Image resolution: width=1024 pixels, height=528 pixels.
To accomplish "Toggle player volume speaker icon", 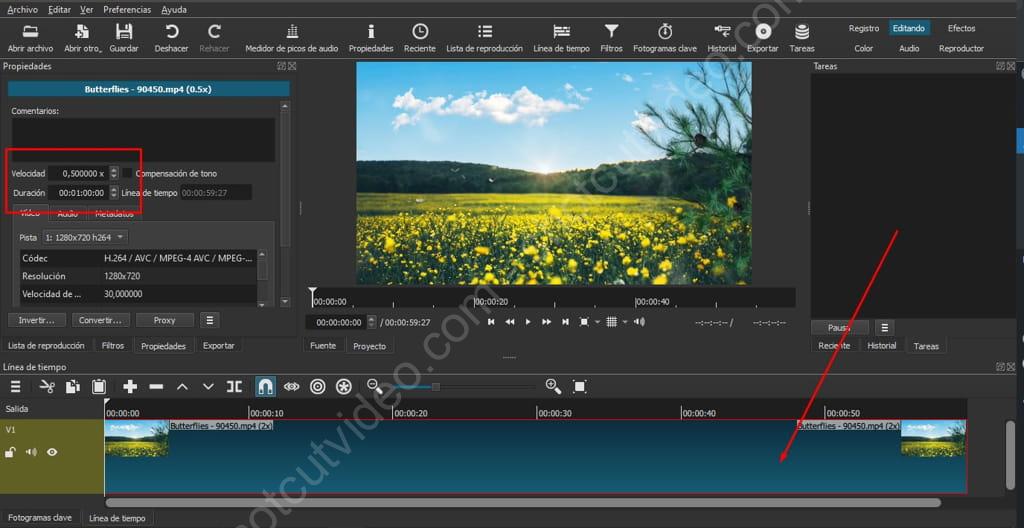I will (x=639, y=322).
